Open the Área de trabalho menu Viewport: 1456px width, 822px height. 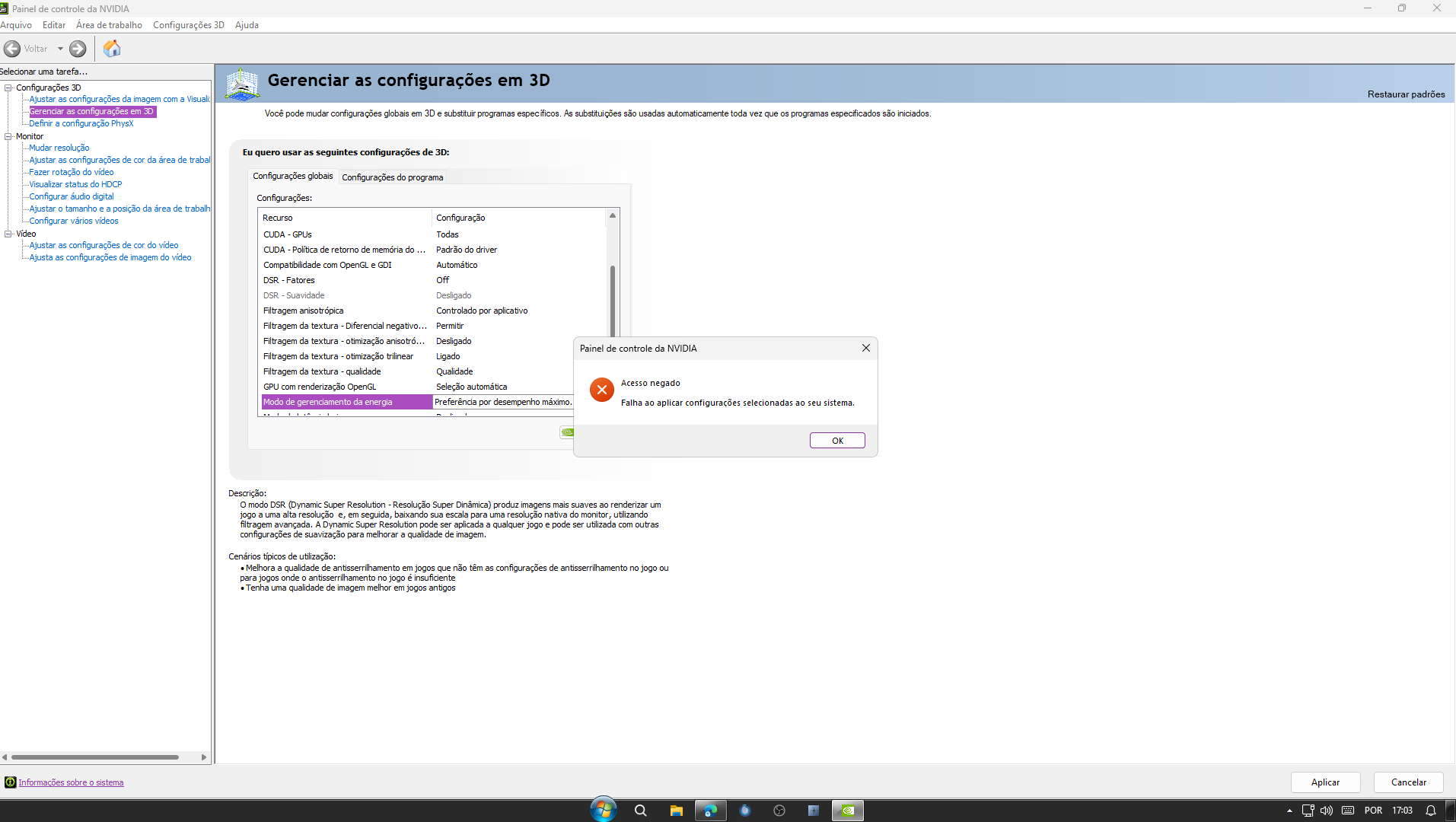coord(109,25)
